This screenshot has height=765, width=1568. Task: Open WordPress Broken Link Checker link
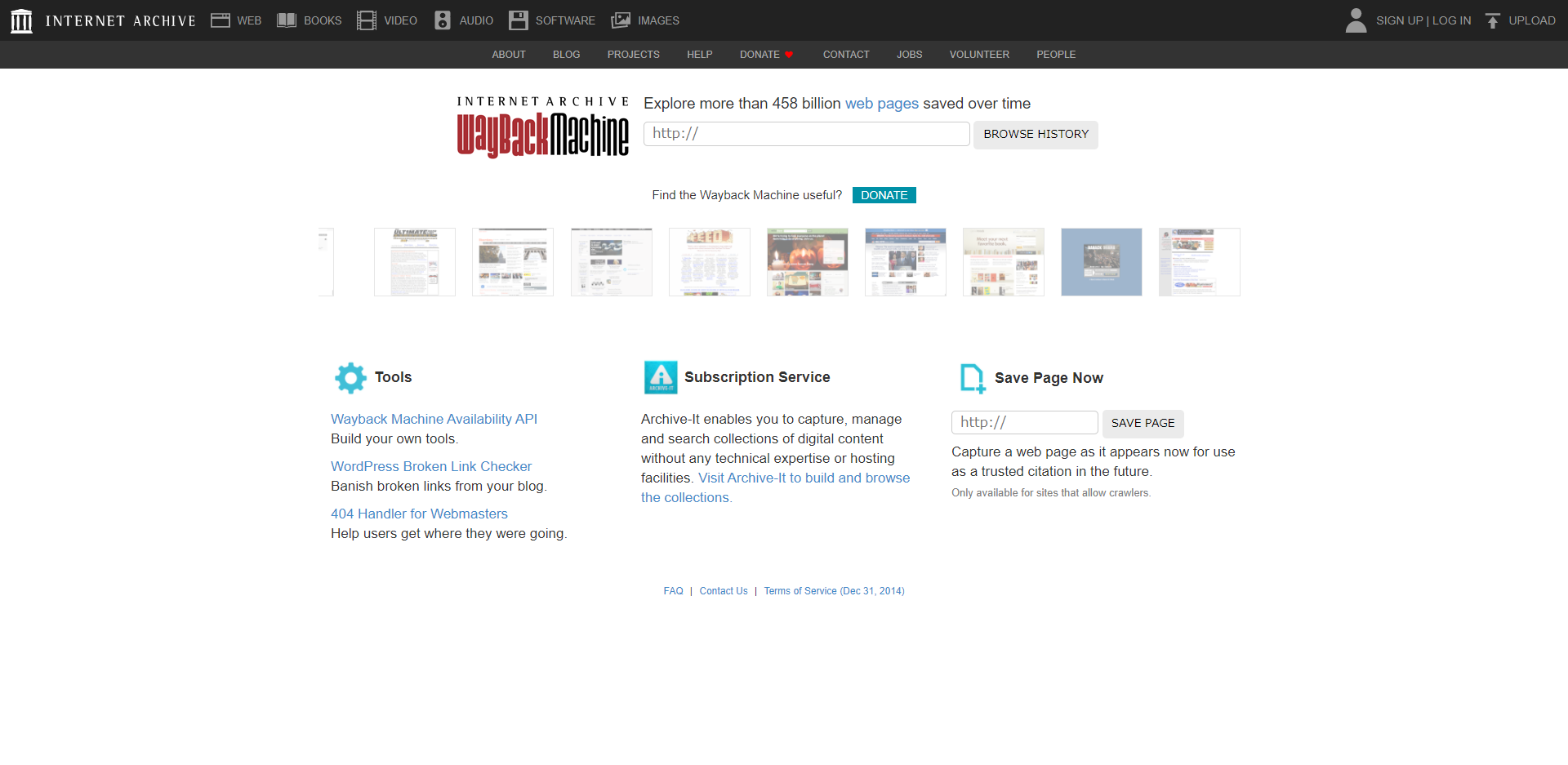pyautogui.click(x=431, y=466)
